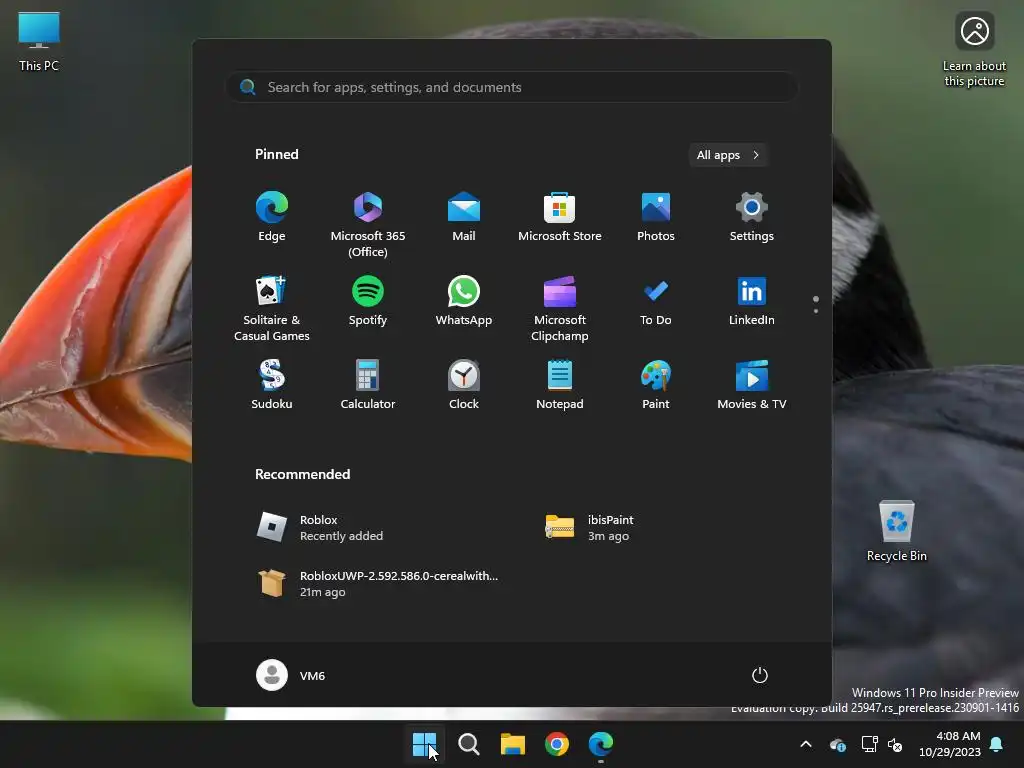The image size is (1024, 768).
Task: Open Calculator
Action: 368,385
